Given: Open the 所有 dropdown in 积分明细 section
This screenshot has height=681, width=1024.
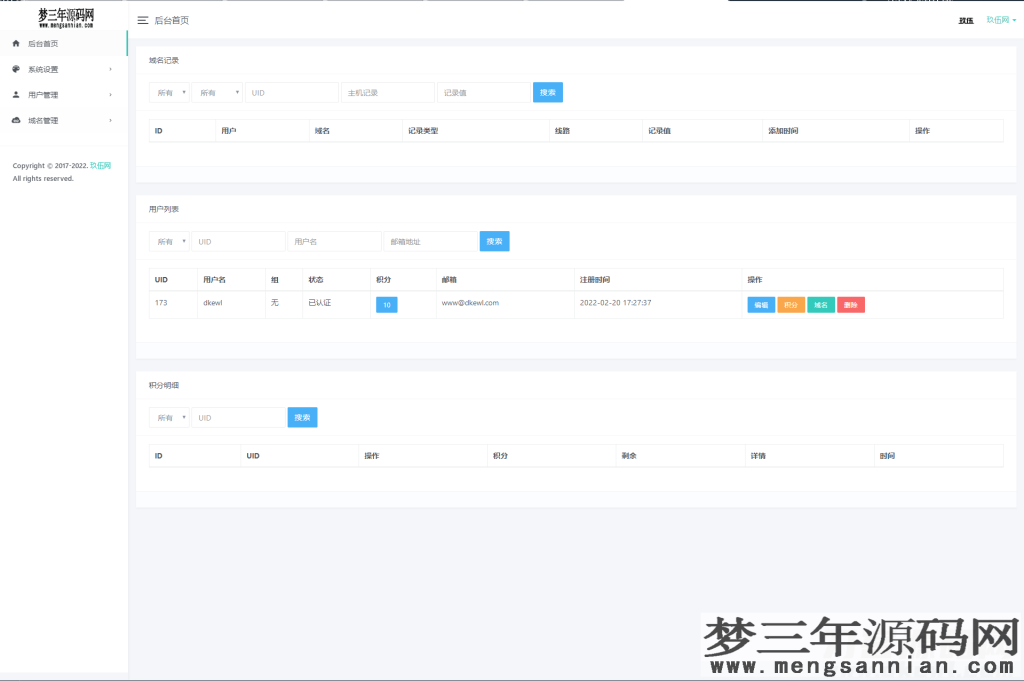Looking at the screenshot, I should (x=169, y=417).
